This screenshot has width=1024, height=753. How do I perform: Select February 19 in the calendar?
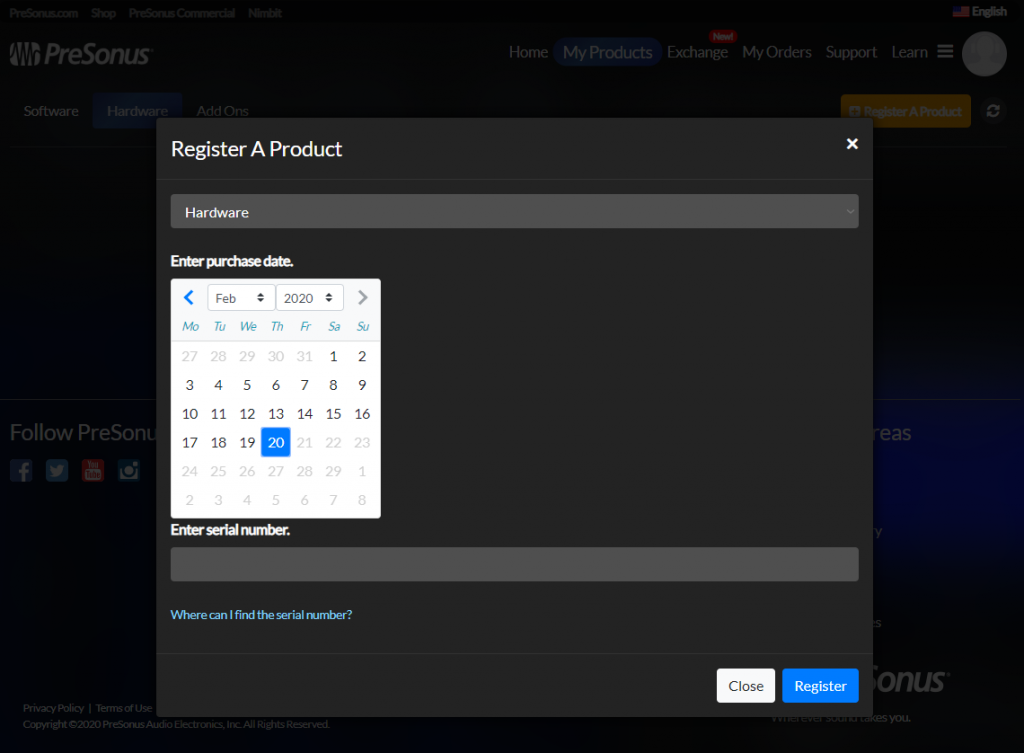[247, 442]
